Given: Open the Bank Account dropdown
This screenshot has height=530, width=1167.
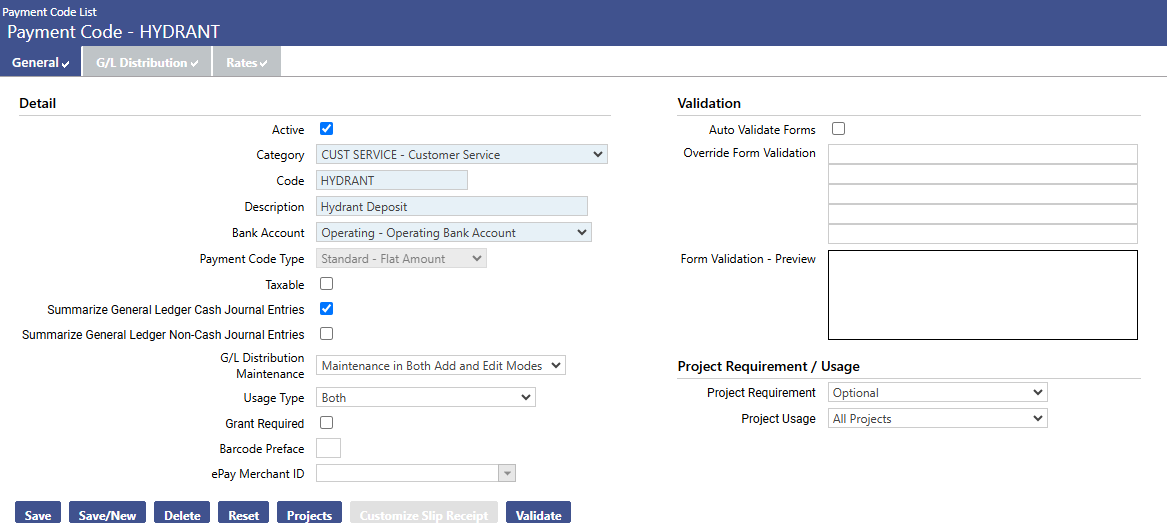Looking at the screenshot, I should [x=454, y=232].
